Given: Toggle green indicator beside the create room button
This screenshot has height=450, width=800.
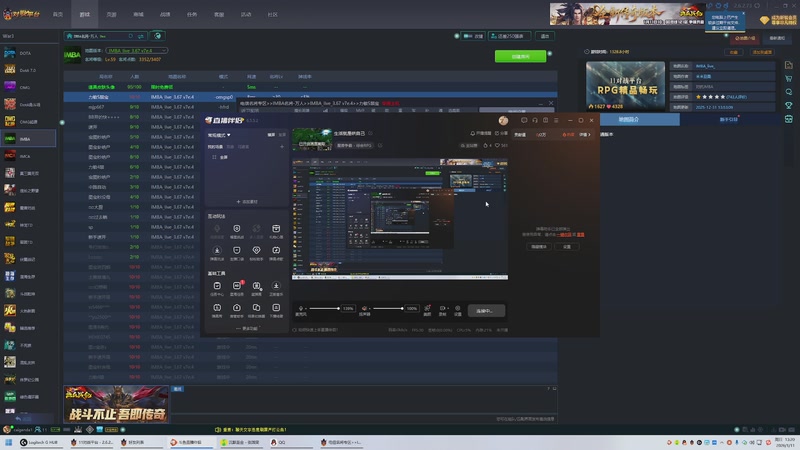Looking at the screenshot, I should (x=549, y=54).
